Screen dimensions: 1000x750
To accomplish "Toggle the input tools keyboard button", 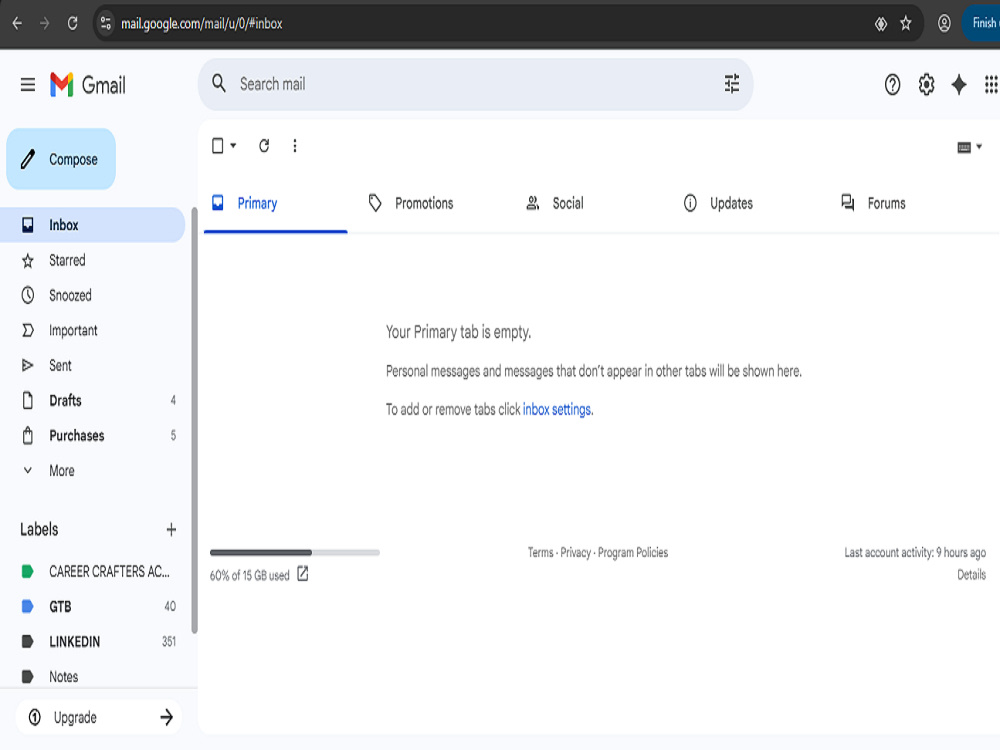I will click(964, 147).
